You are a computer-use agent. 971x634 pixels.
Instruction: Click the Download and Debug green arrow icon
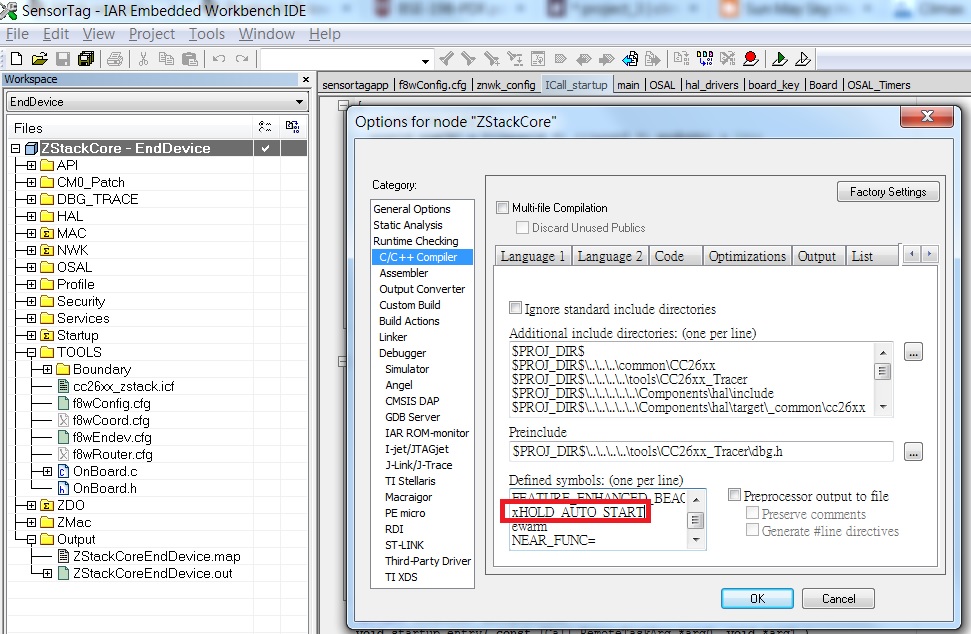tap(780, 59)
